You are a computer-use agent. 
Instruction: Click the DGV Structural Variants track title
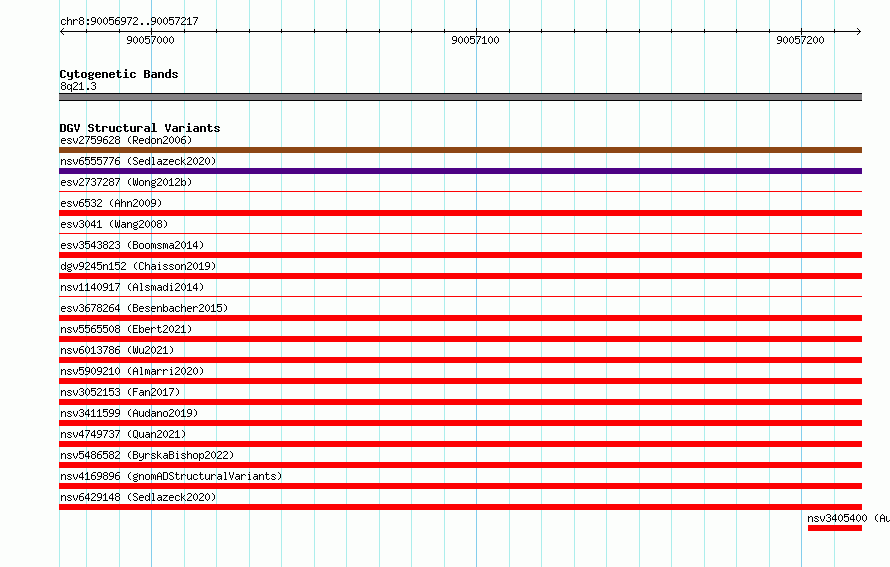point(140,128)
